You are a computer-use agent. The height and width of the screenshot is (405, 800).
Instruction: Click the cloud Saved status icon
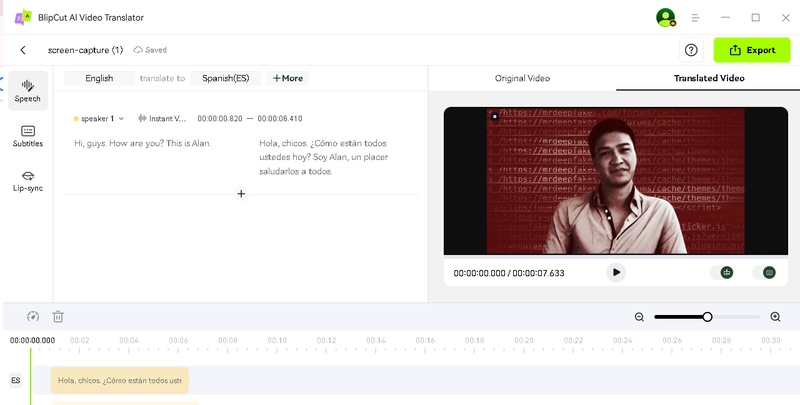tap(138, 50)
